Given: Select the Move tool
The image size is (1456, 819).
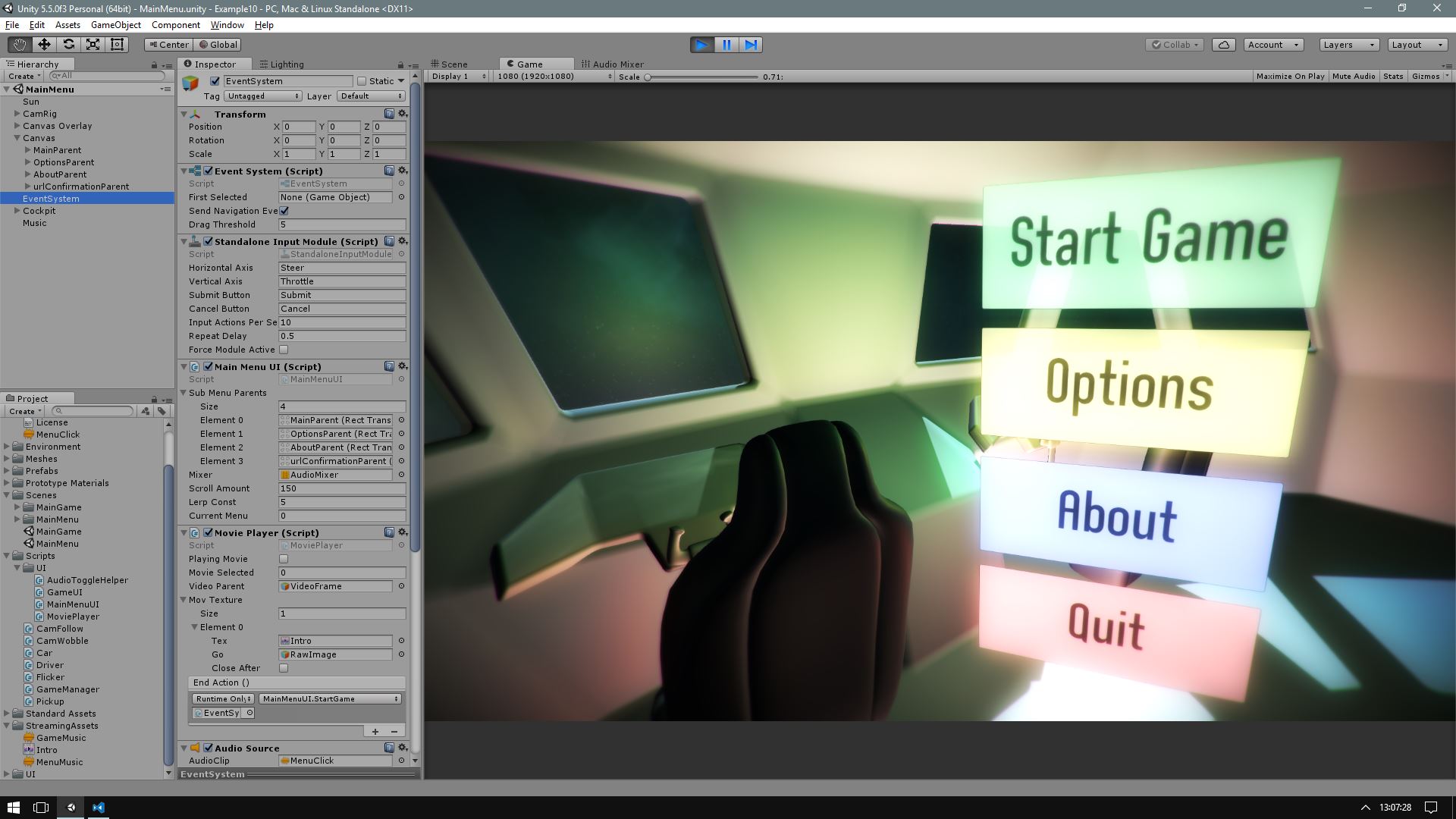Looking at the screenshot, I should coord(44,45).
